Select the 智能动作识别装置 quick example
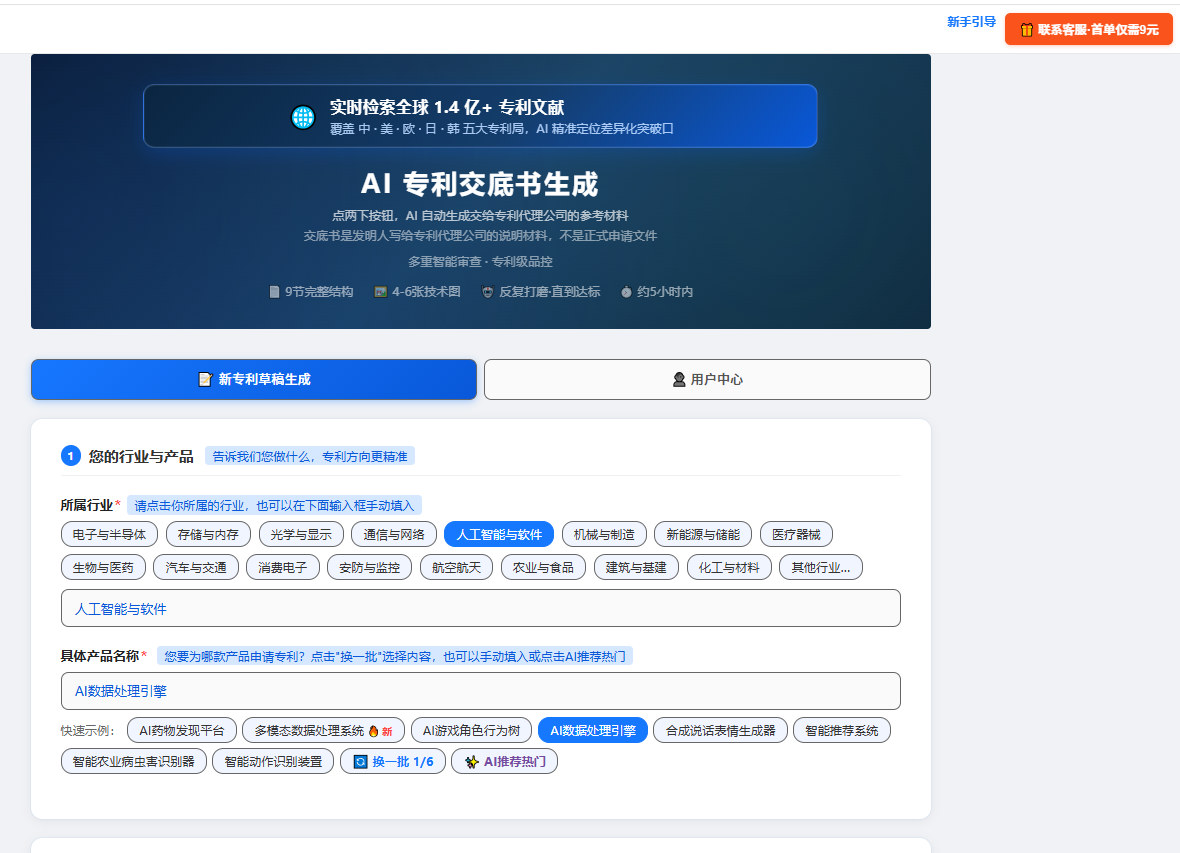1180x853 pixels. 273,762
